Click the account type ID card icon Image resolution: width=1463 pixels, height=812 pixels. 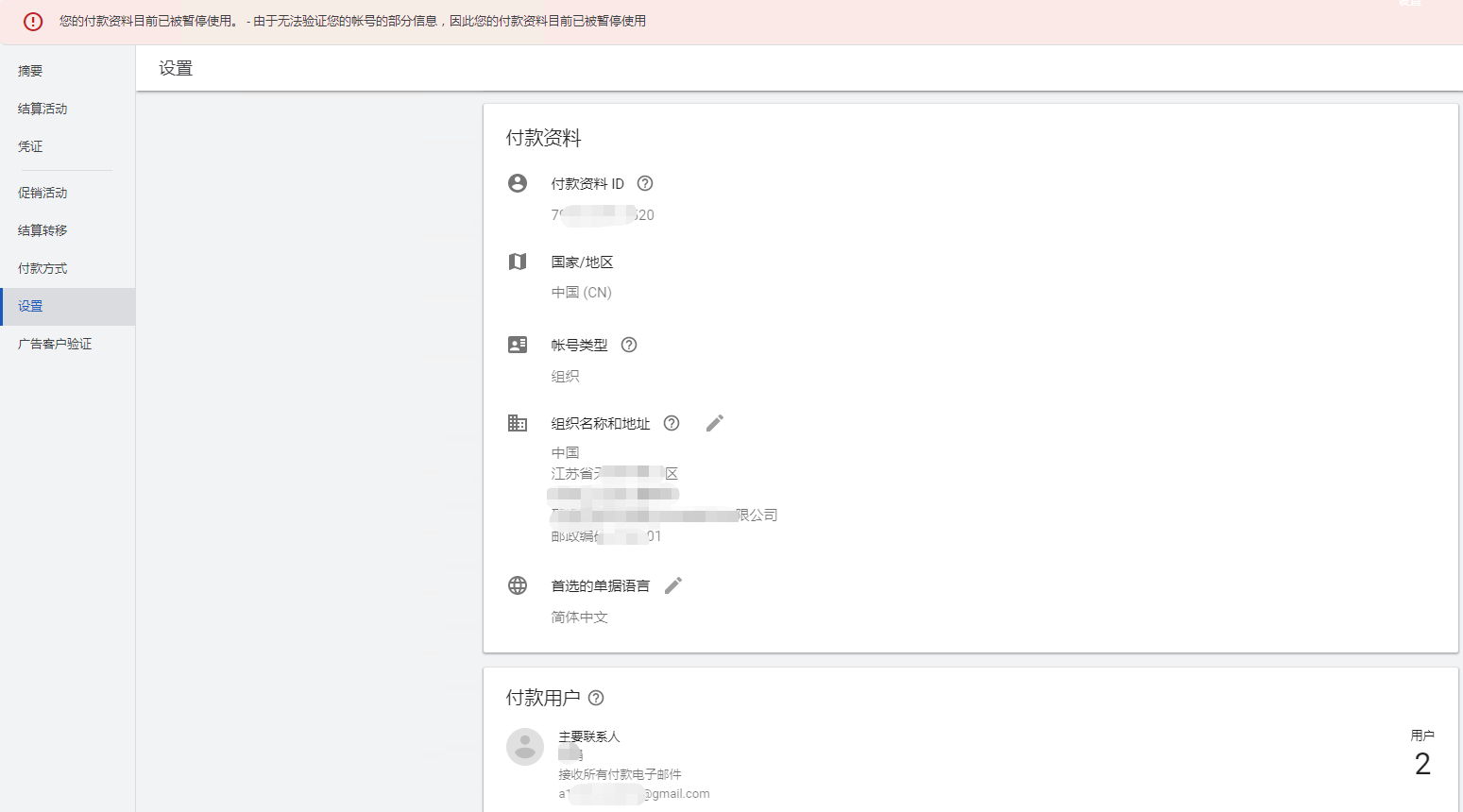[x=518, y=345]
